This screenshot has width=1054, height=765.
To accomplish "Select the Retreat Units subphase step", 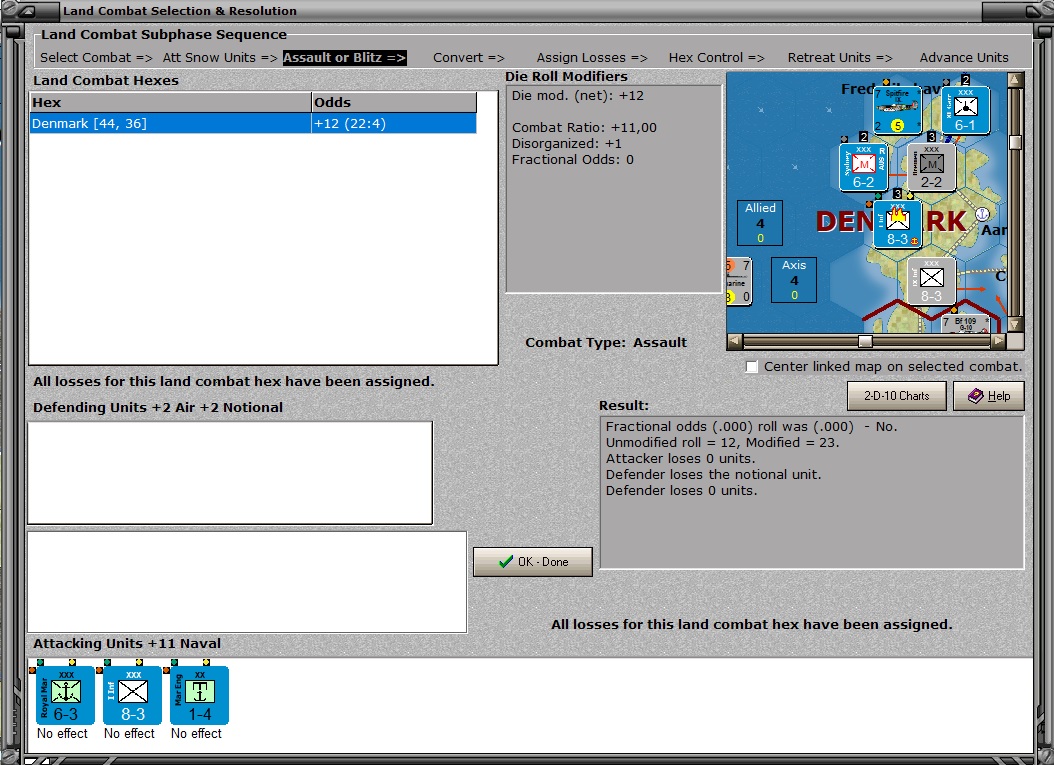I will [x=840, y=58].
